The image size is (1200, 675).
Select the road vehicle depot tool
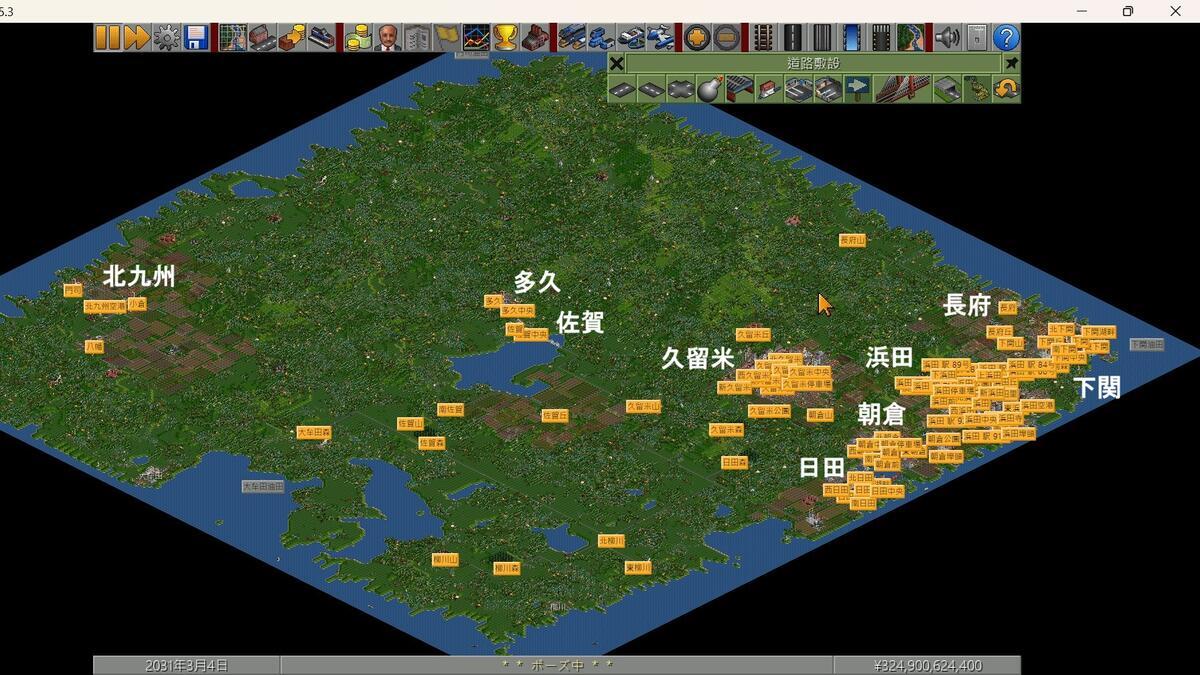739,88
